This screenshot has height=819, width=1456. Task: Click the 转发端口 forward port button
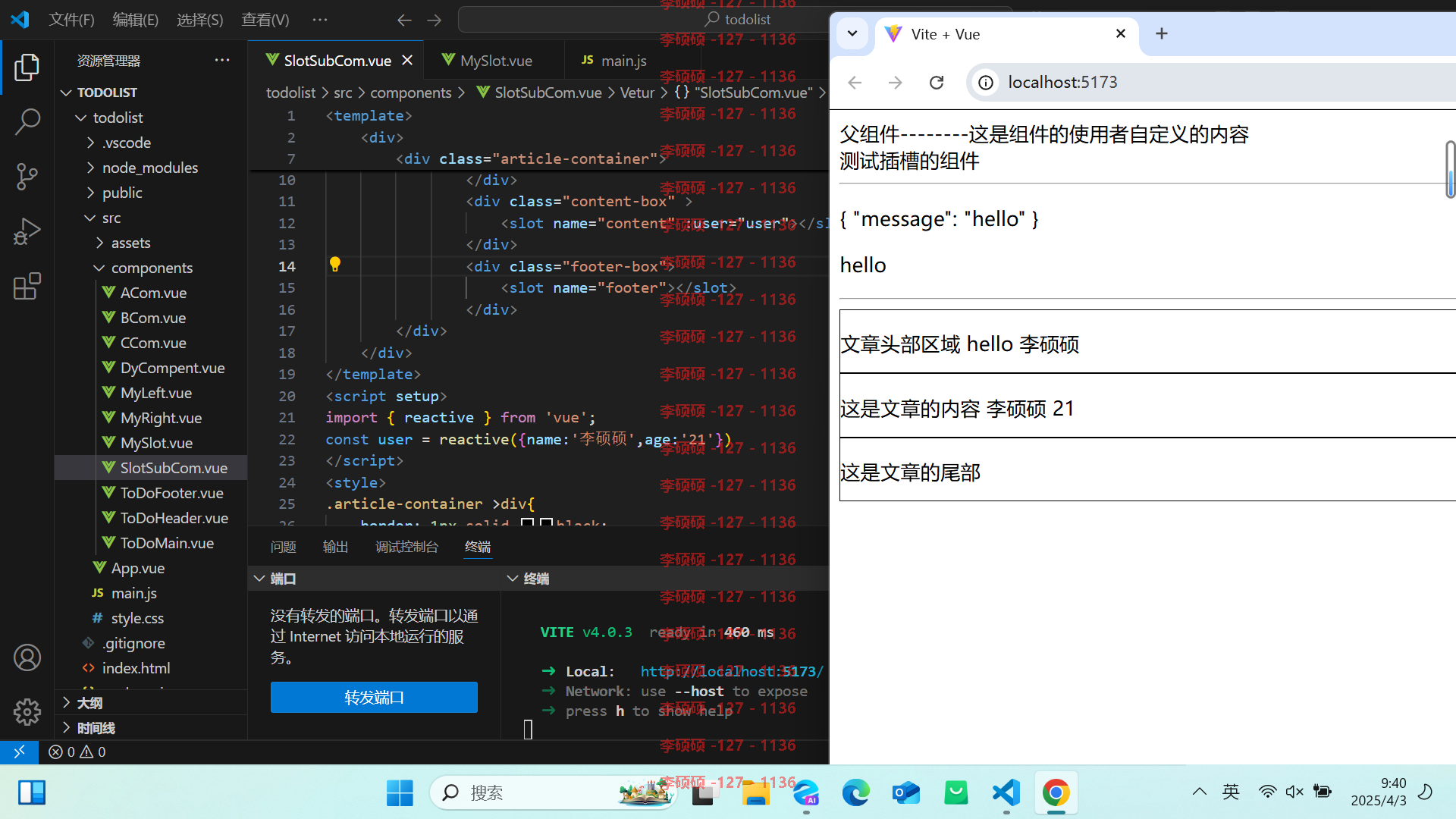pyautogui.click(x=374, y=697)
